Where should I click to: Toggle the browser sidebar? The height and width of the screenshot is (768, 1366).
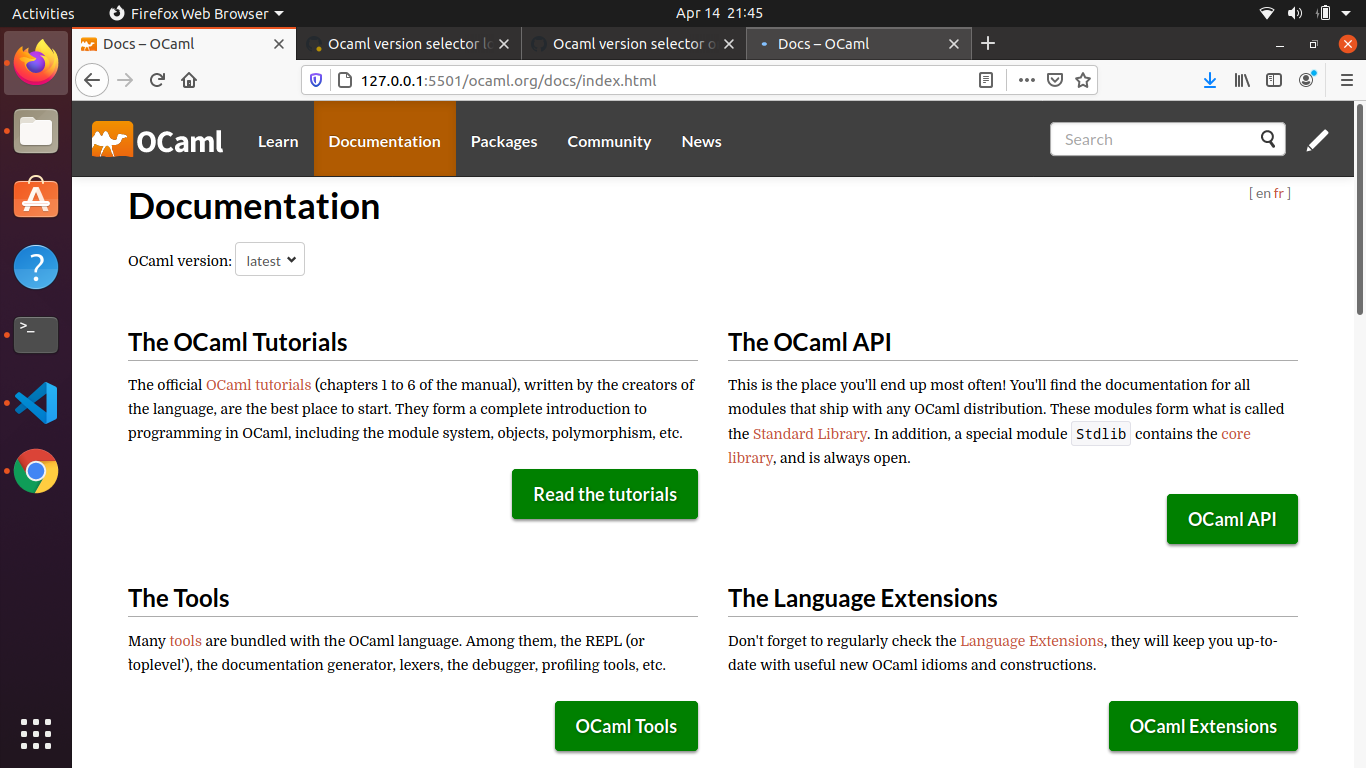[1274, 80]
